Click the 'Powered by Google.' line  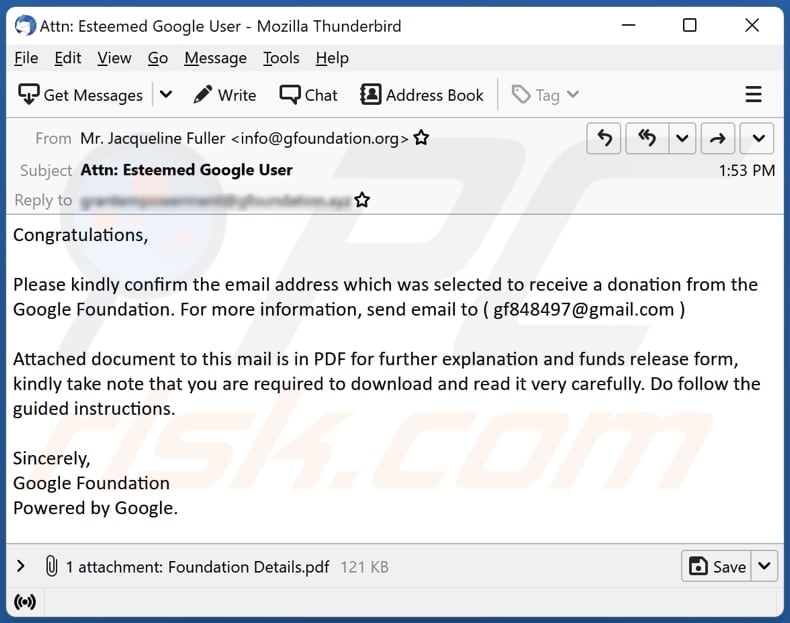pos(96,508)
